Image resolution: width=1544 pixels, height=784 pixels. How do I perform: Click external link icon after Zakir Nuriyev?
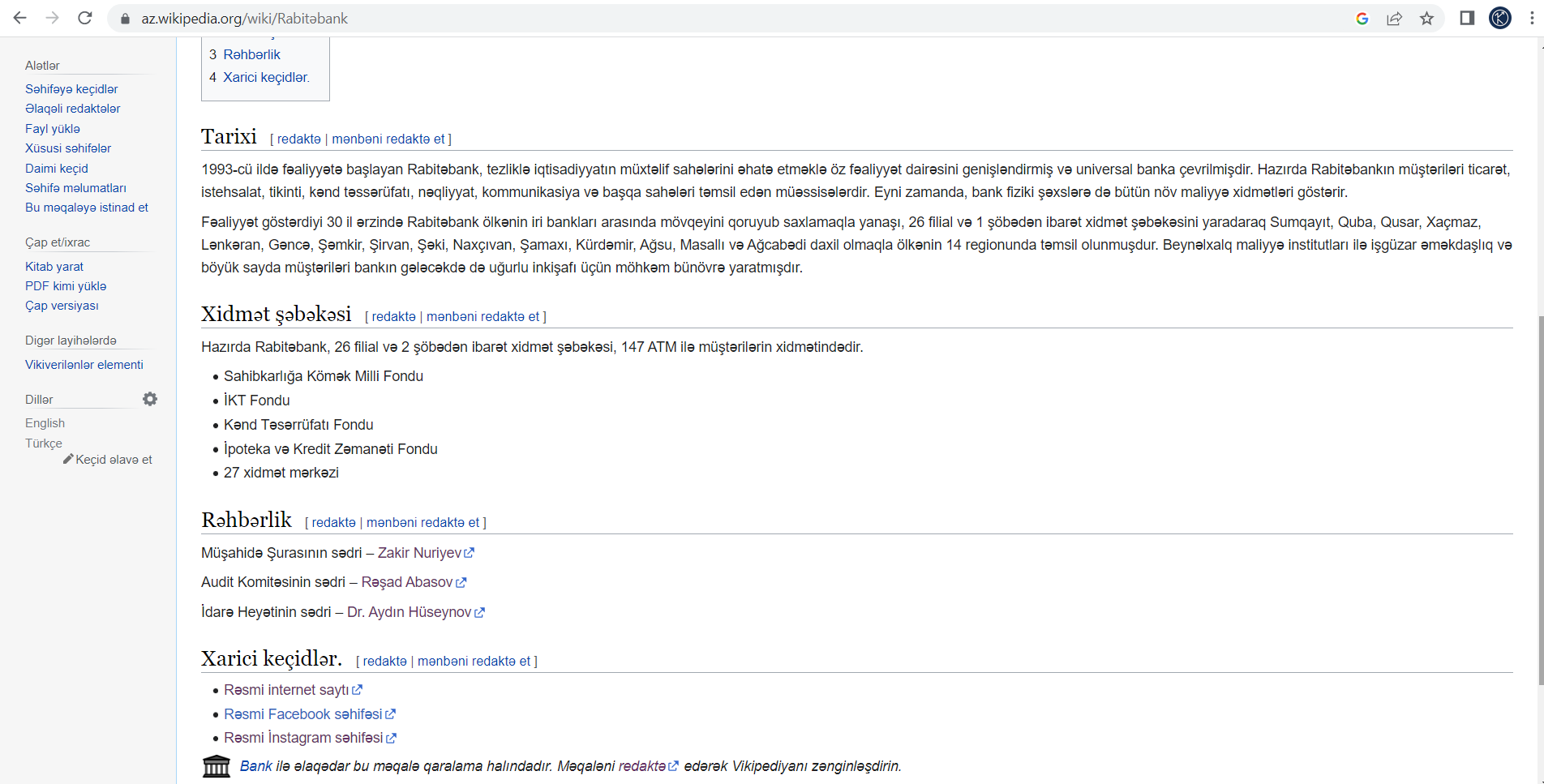[x=470, y=553]
